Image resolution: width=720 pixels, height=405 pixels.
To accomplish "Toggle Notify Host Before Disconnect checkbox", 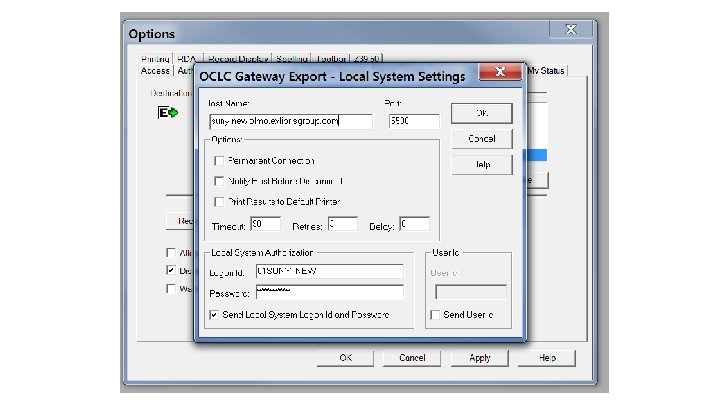I will point(219,181).
